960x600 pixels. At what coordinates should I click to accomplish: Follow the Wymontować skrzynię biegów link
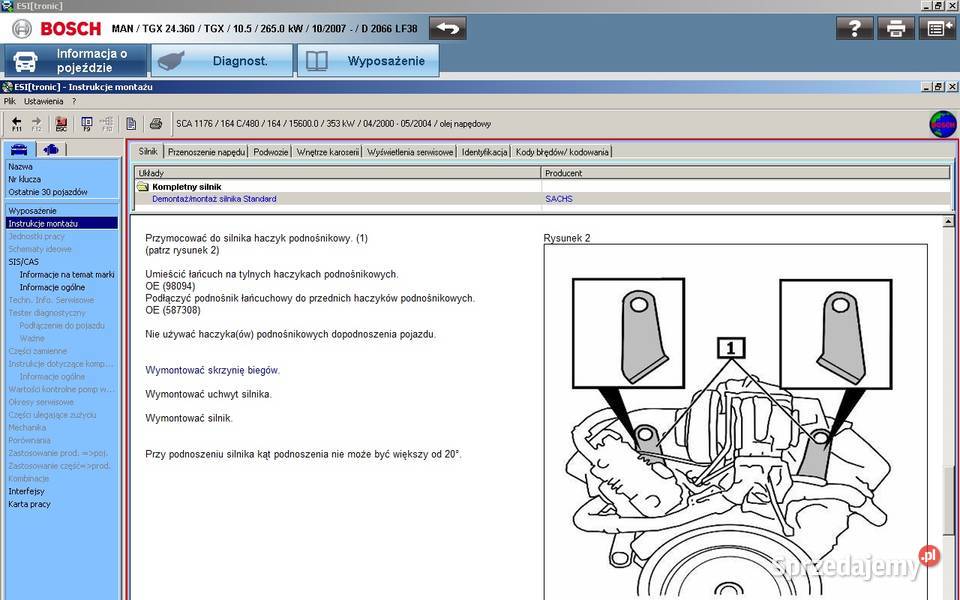[212, 370]
